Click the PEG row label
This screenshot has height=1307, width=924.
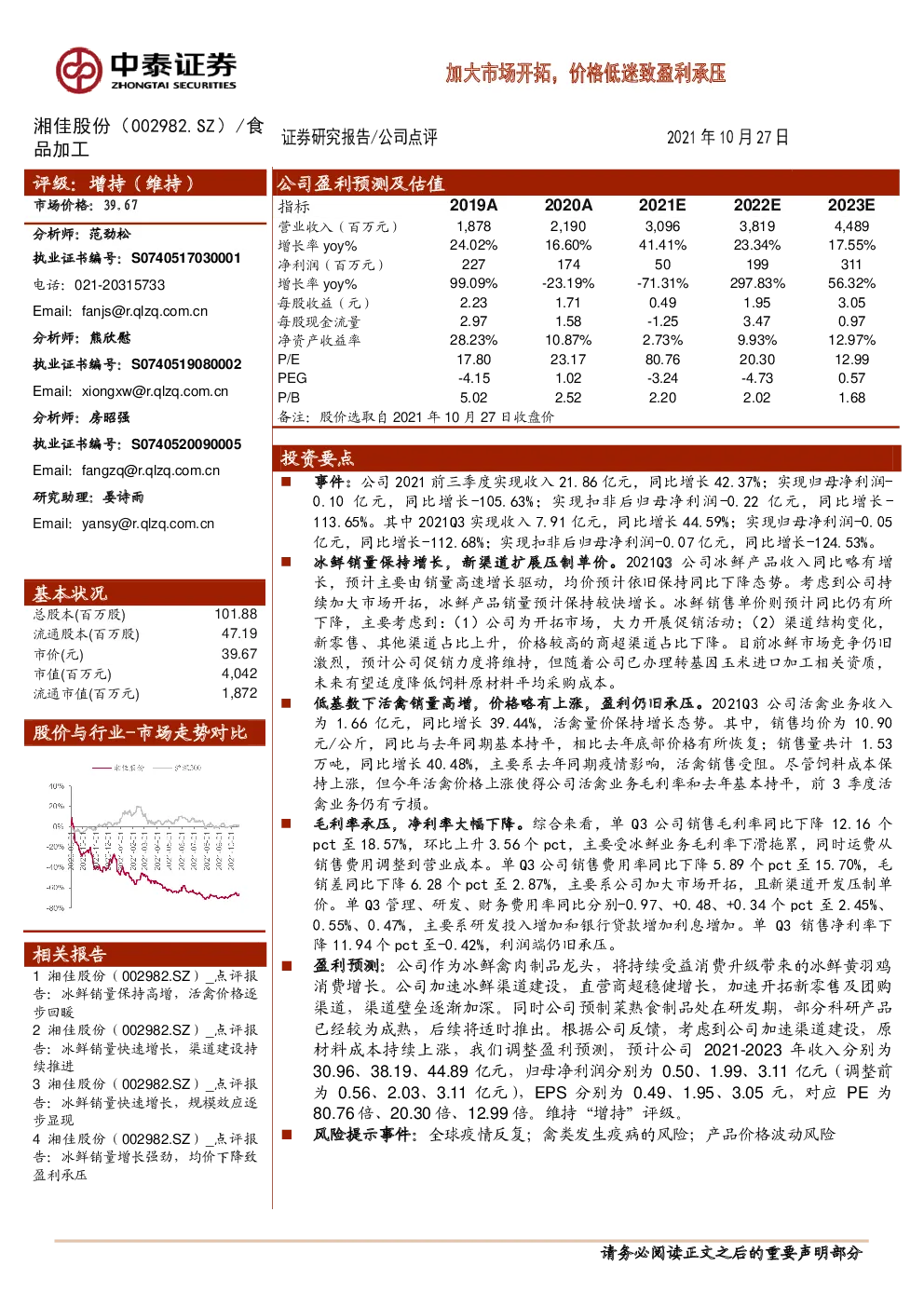(292, 378)
